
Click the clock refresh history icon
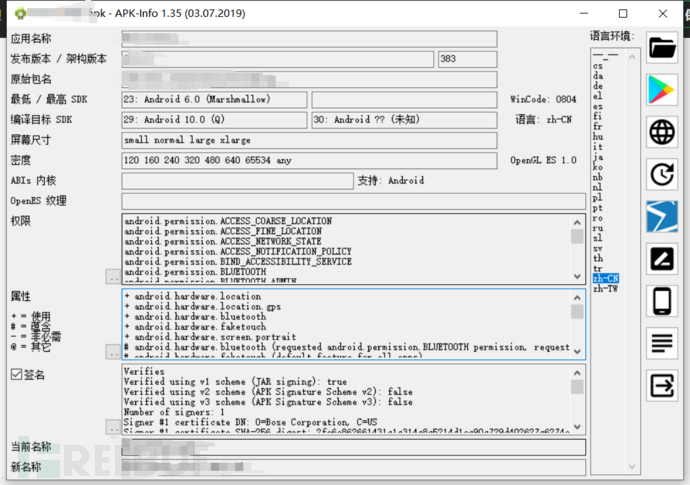click(662, 174)
